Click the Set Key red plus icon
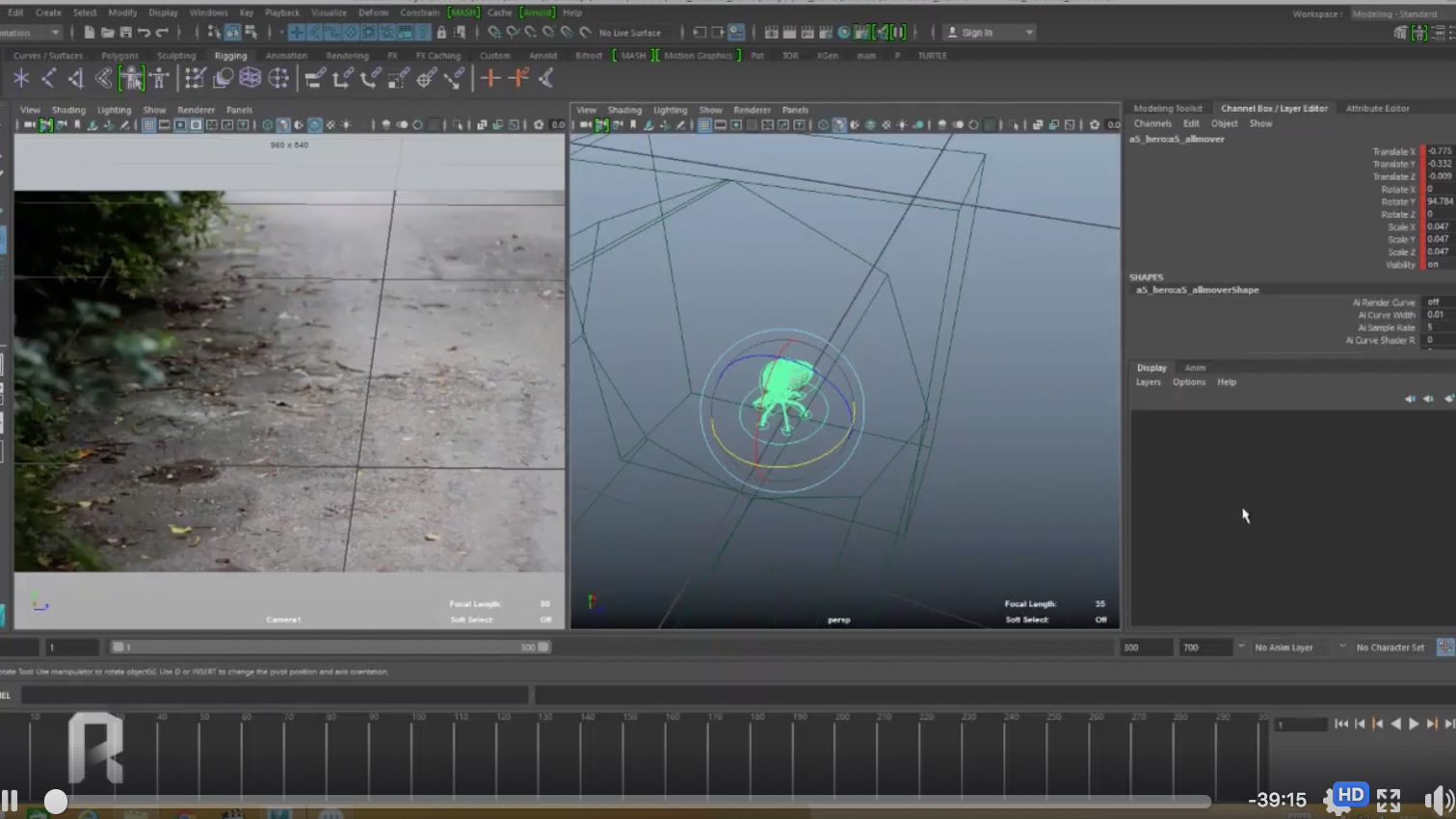Image resolution: width=1456 pixels, height=819 pixels. tap(490, 78)
